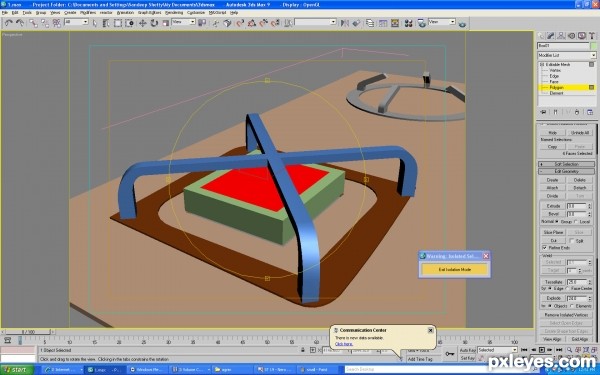Select the Select and Rotate tool

click(x=154, y=23)
